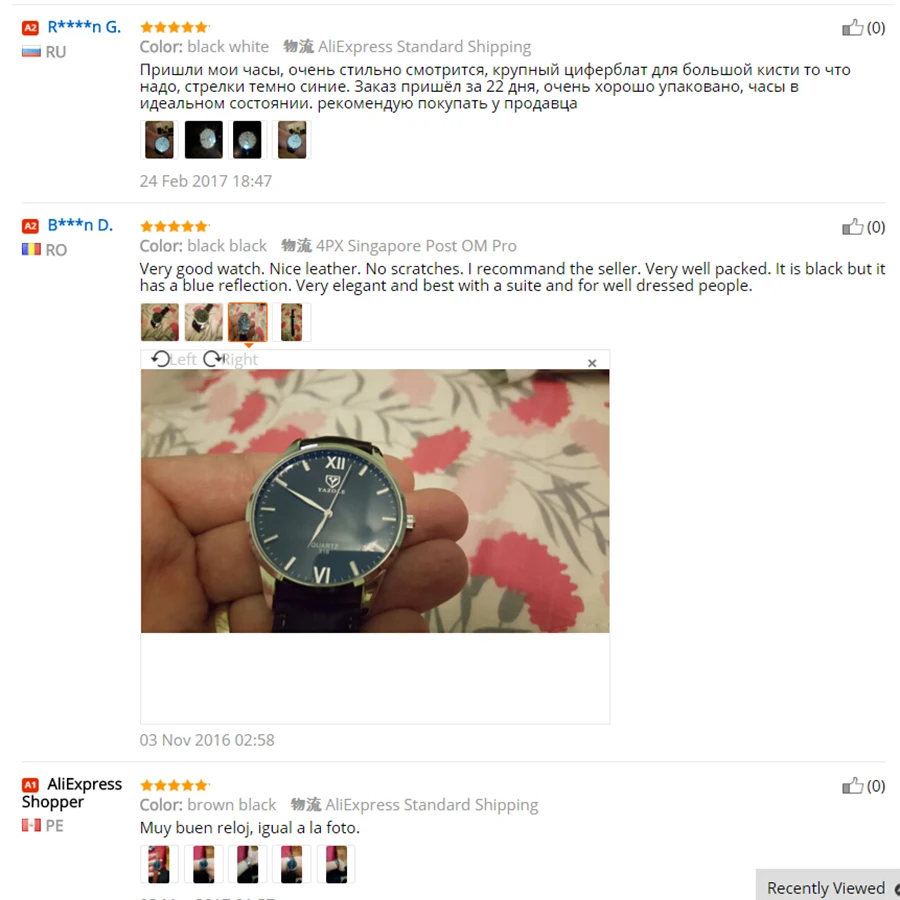
Task: Rotate the enlarged photo right
Action: tap(231, 359)
